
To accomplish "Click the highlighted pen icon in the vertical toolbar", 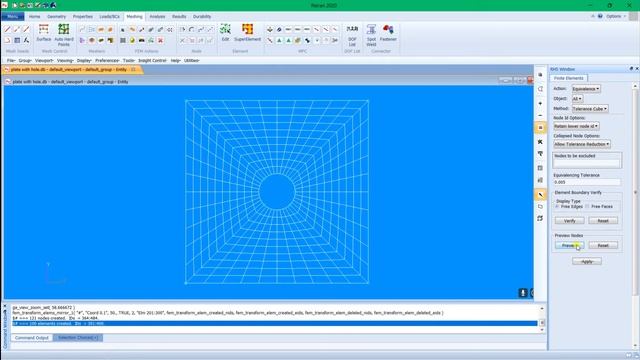I will [540, 195].
